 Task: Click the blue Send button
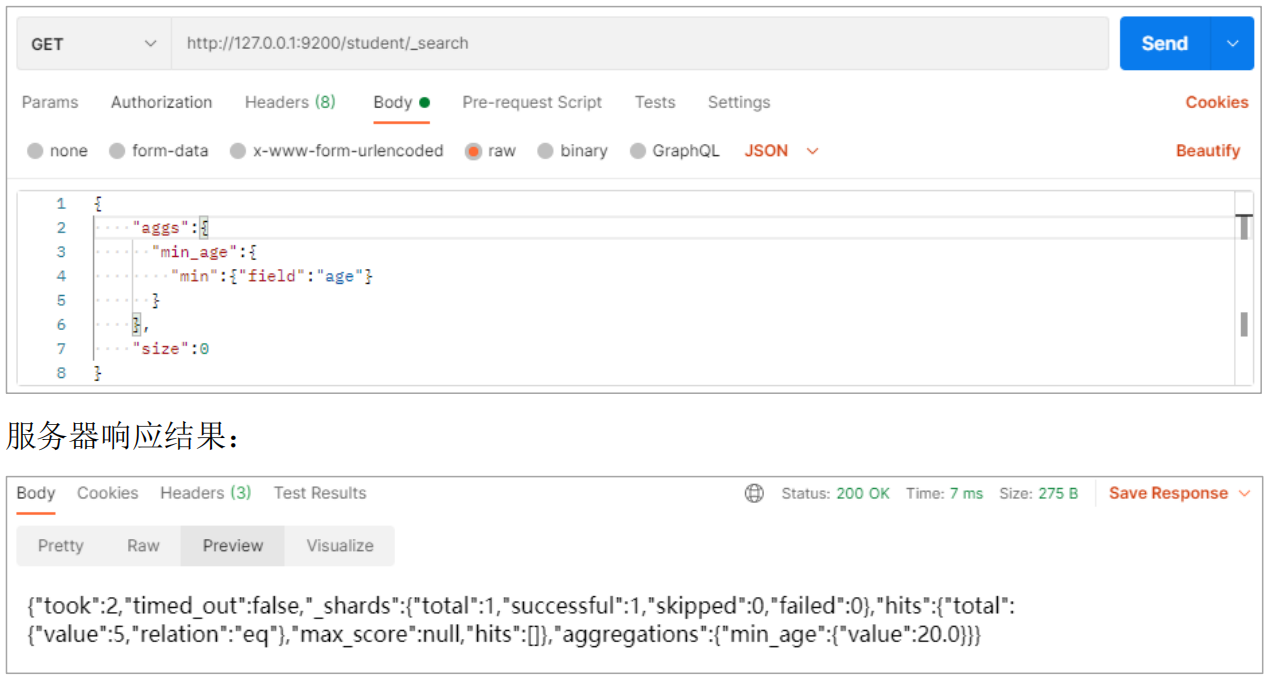click(1164, 44)
